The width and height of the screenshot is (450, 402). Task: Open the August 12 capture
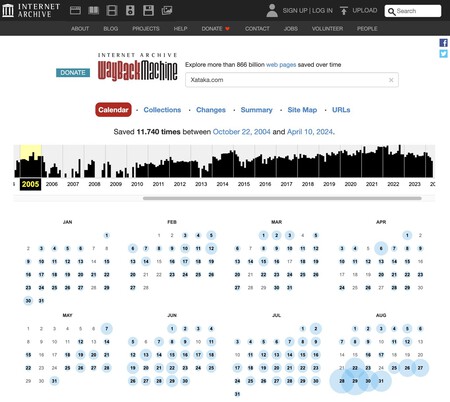407,342
